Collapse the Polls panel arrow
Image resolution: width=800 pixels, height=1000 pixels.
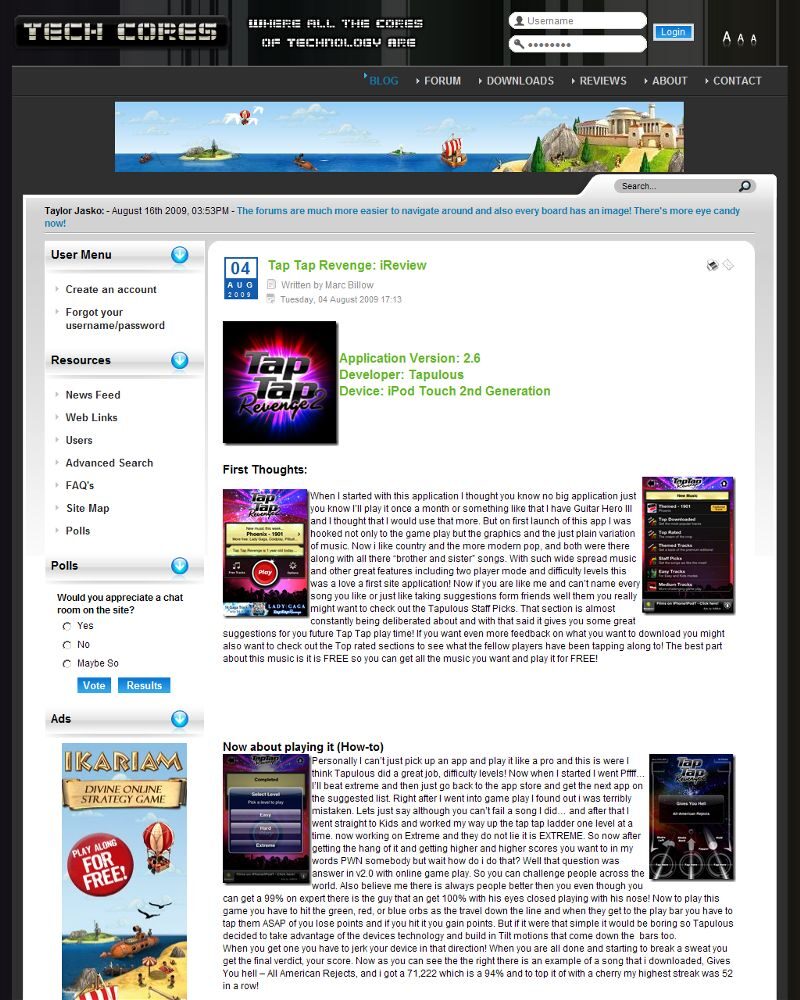click(x=180, y=566)
